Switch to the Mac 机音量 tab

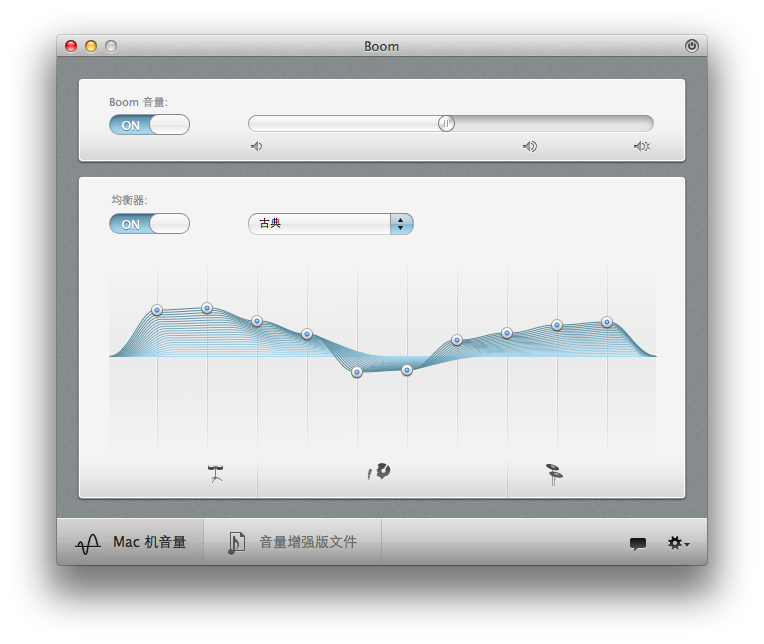coord(131,543)
